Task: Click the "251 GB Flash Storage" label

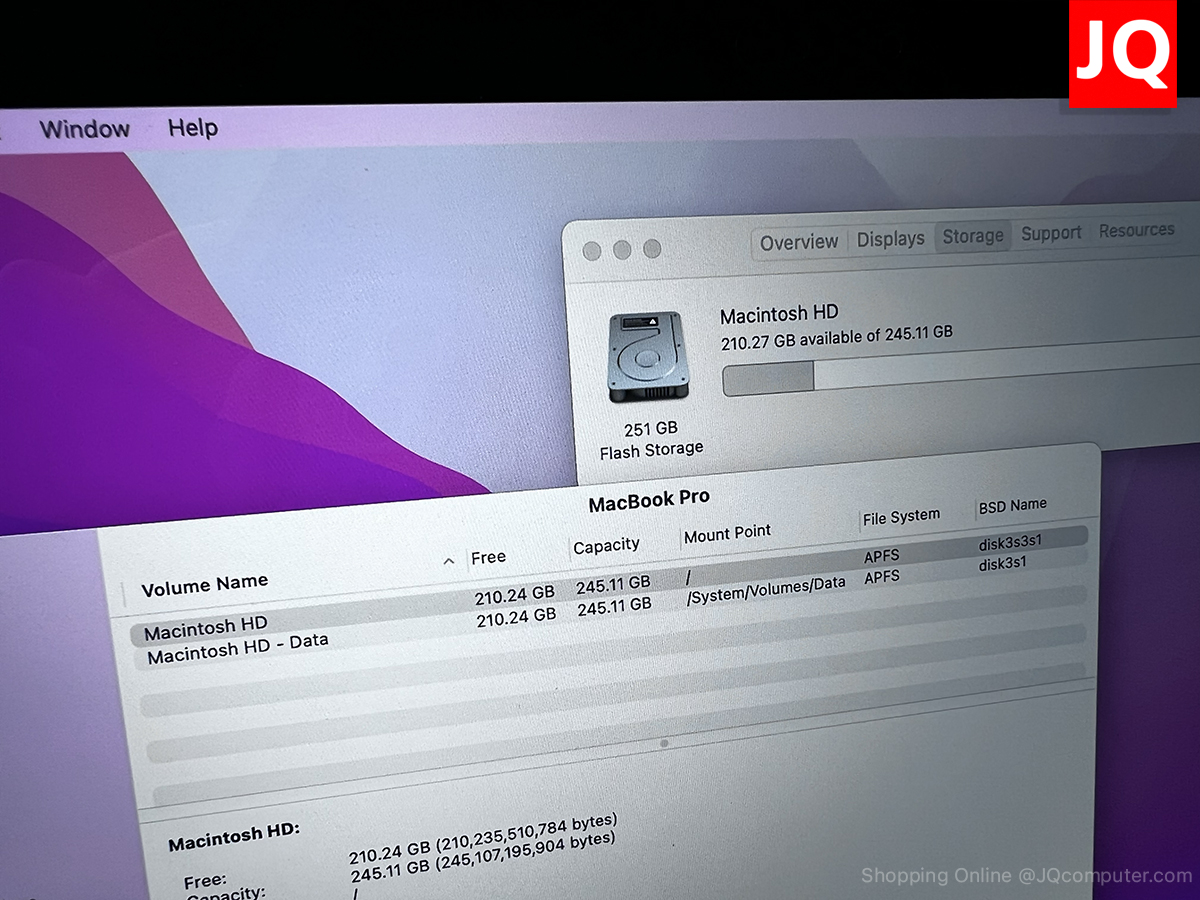Action: tap(651, 440)
